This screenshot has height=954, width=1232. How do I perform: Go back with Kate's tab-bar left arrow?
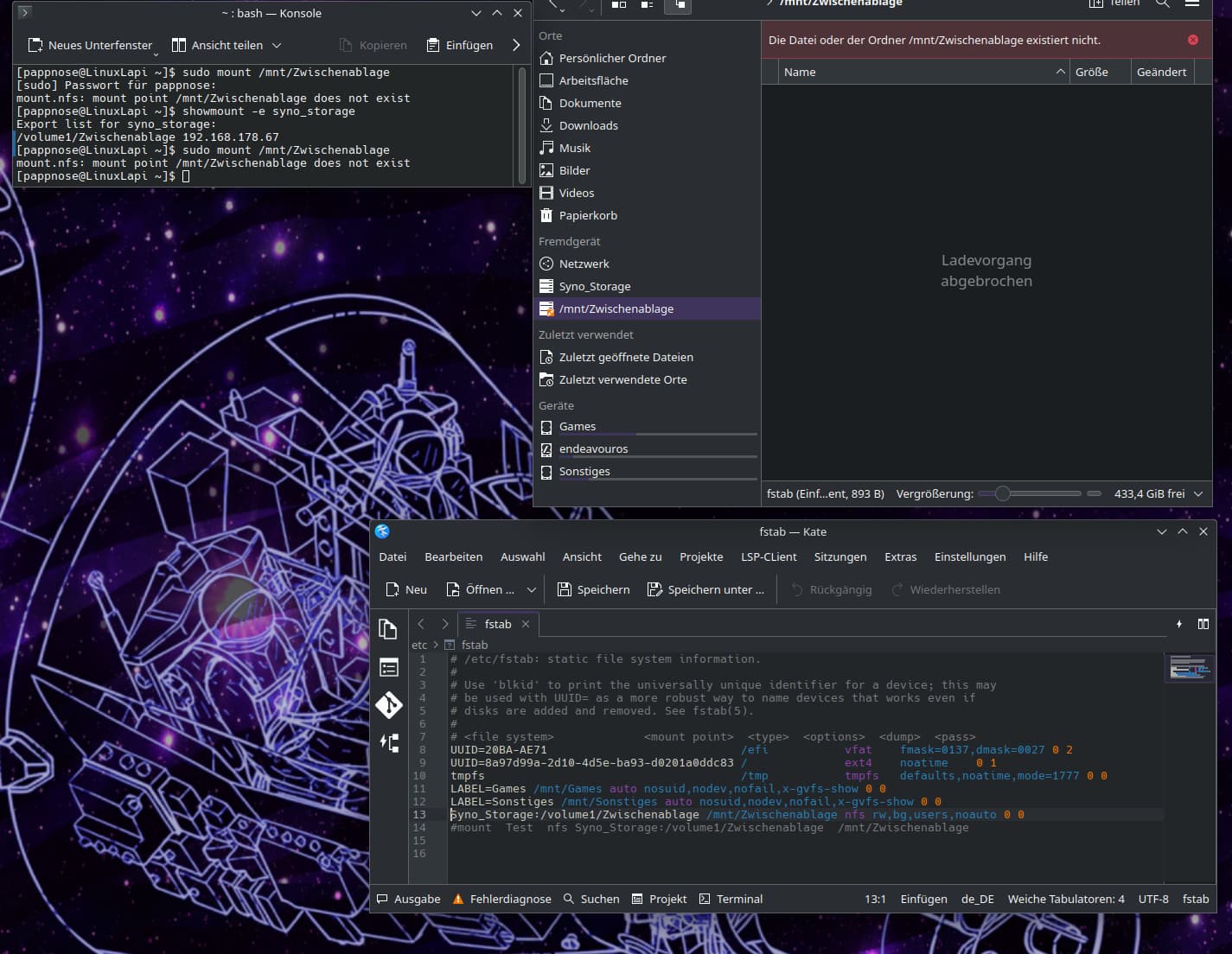[x=421, y=624]
